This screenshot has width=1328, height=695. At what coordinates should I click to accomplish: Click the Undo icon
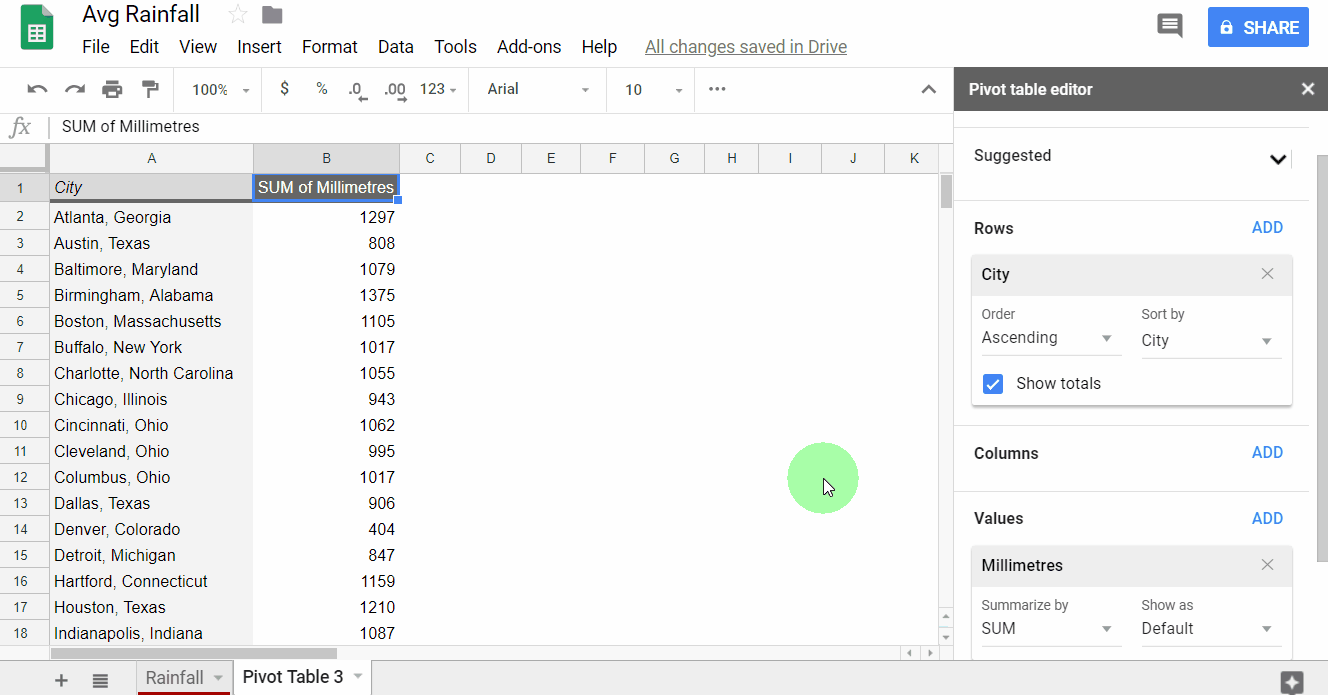37,89
